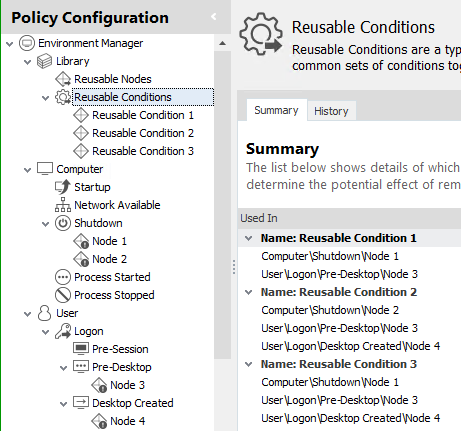The image size is (461, 431).
Task: Open the Summary tab
Action: 276,110
